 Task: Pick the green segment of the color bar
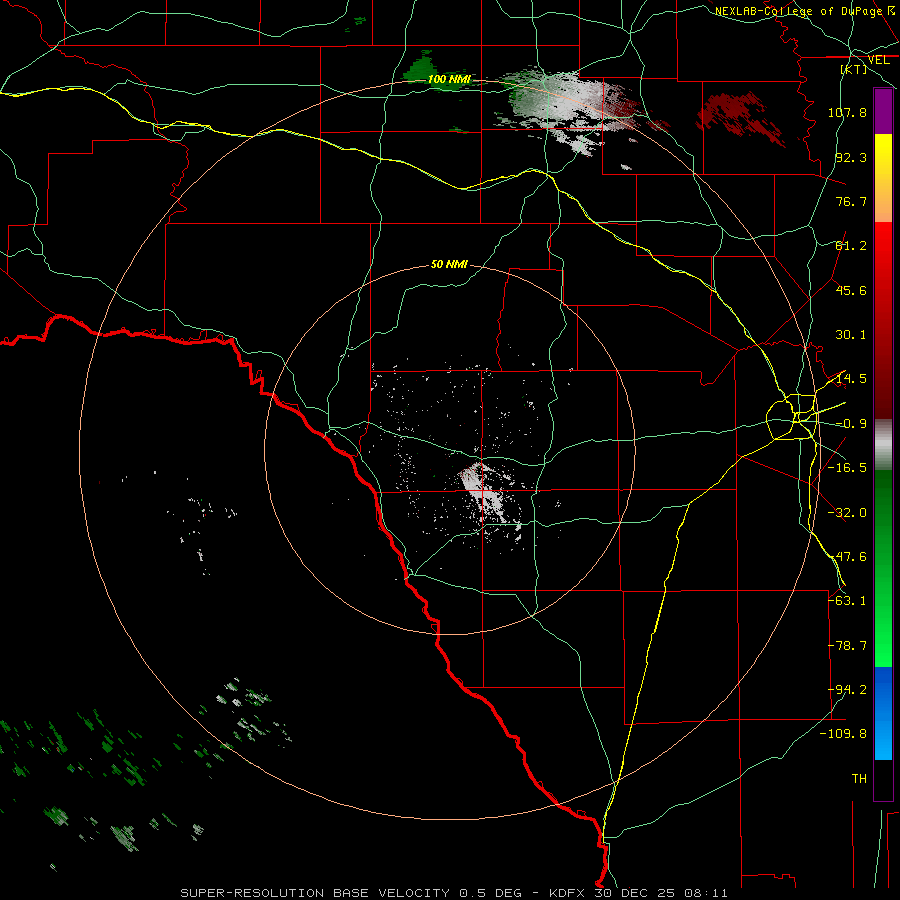[883, 568]
